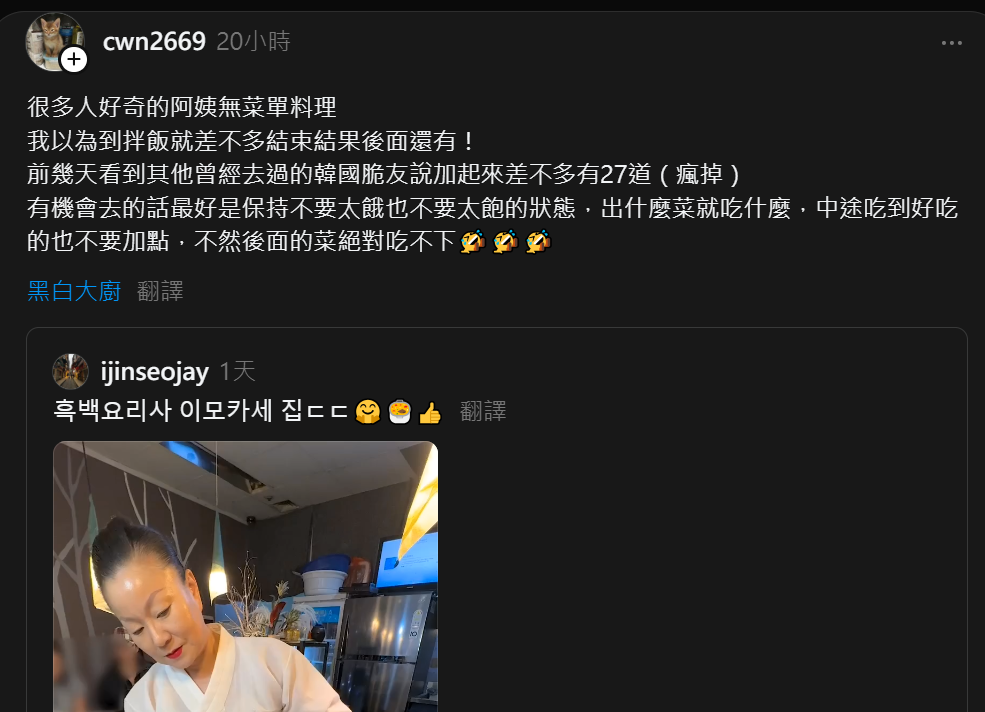Open the three-dot more options menu
This screenshot has width=985, height=712.
point(951,43)
